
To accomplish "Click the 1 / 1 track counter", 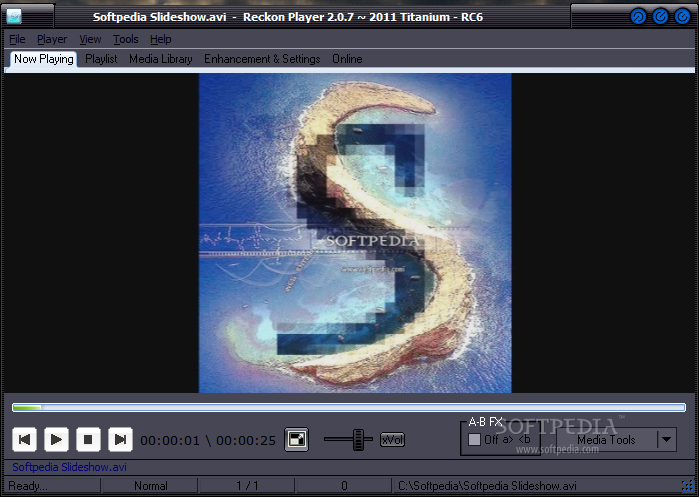I will point(247,486).
